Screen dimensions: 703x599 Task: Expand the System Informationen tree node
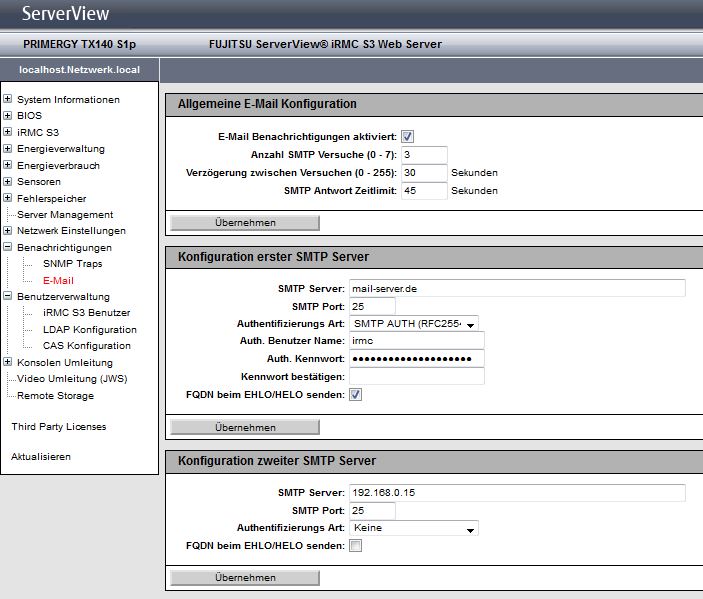tap(8, 99)
